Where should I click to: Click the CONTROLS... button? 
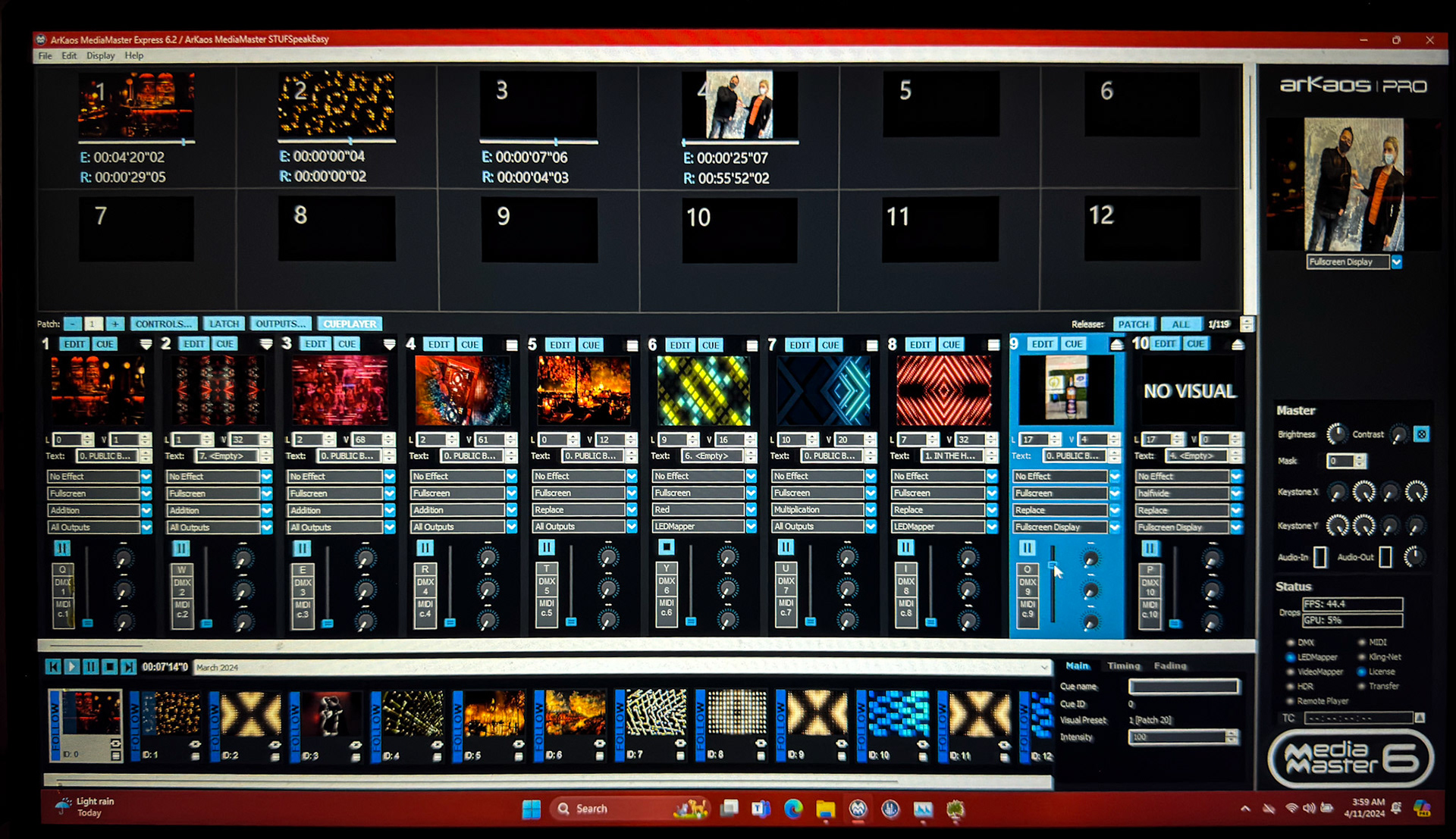(163, 324)
